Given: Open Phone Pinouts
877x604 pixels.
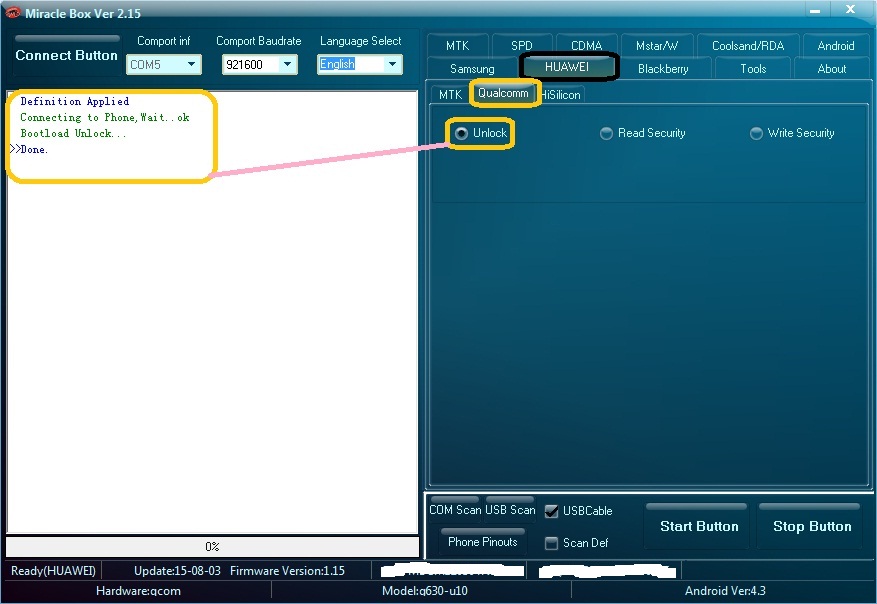Looking at the screenshot, I should 482,541.
